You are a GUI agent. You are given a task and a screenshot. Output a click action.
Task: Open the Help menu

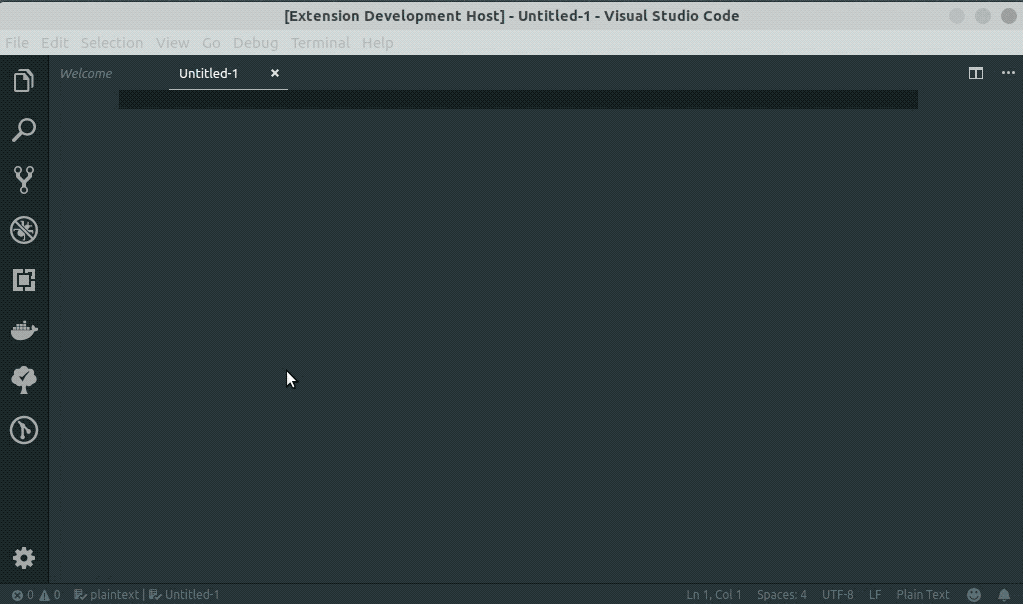(377, 42)
